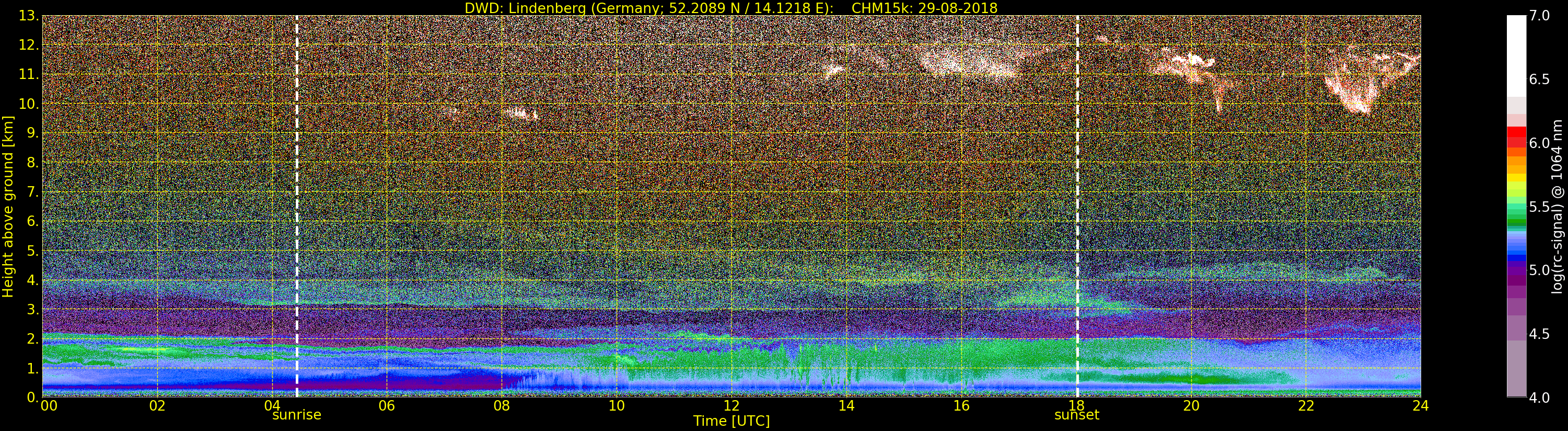
Task: Click the '5.5' colorbar tick label
Action: [1539, 207]
